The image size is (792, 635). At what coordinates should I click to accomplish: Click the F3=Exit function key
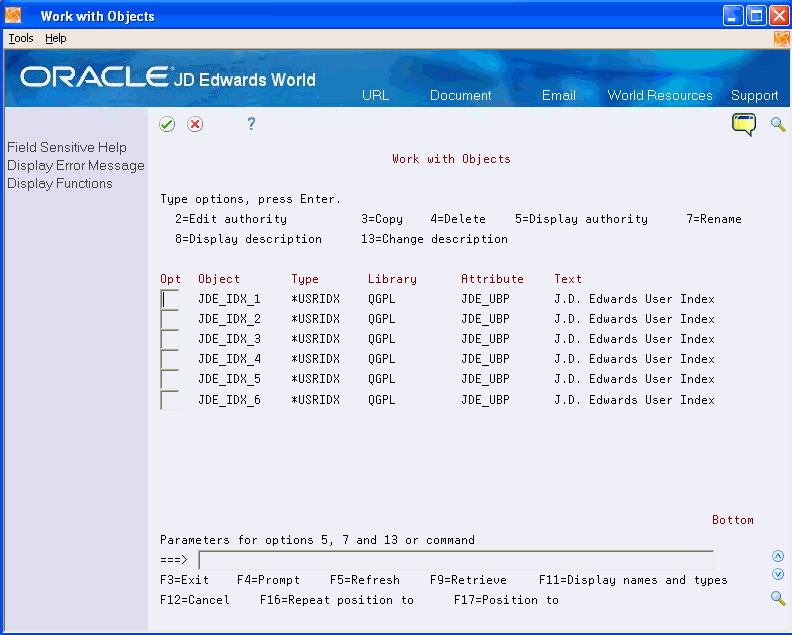click(x=184, y=580)
